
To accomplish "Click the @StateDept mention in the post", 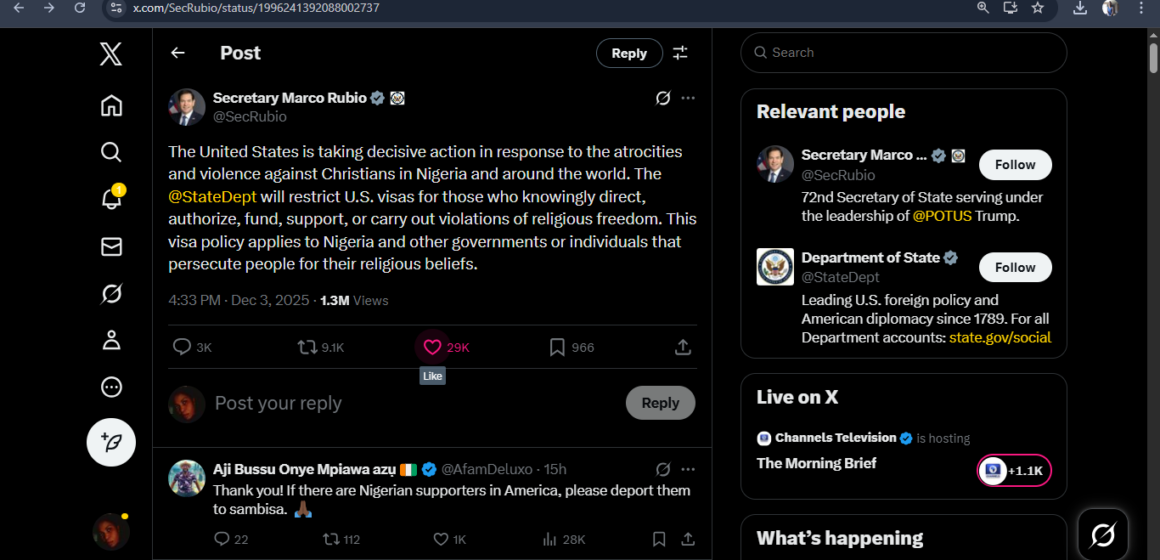I will click(x=212, y=198).
